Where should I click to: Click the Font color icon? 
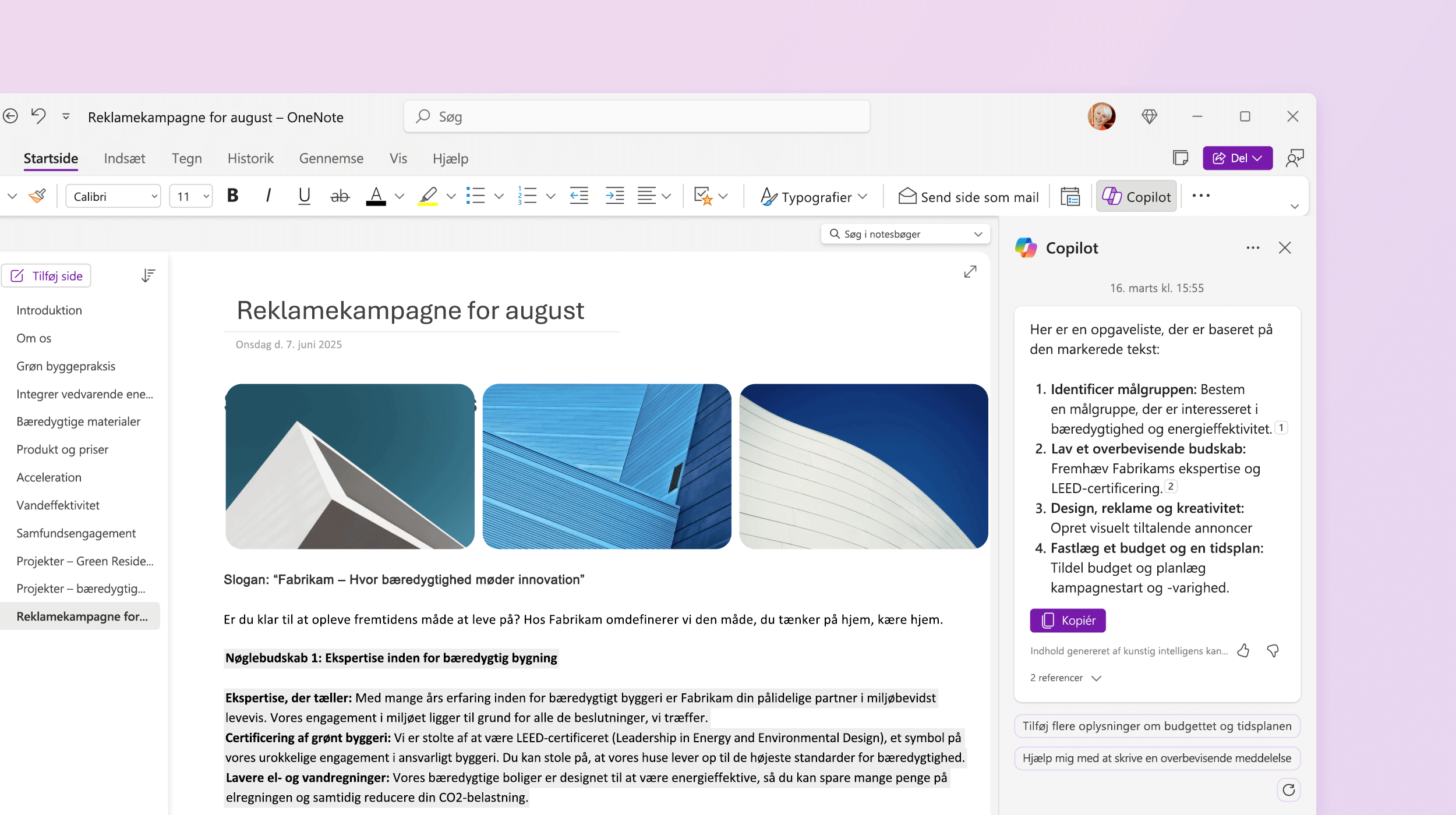(x=376, y=196)
